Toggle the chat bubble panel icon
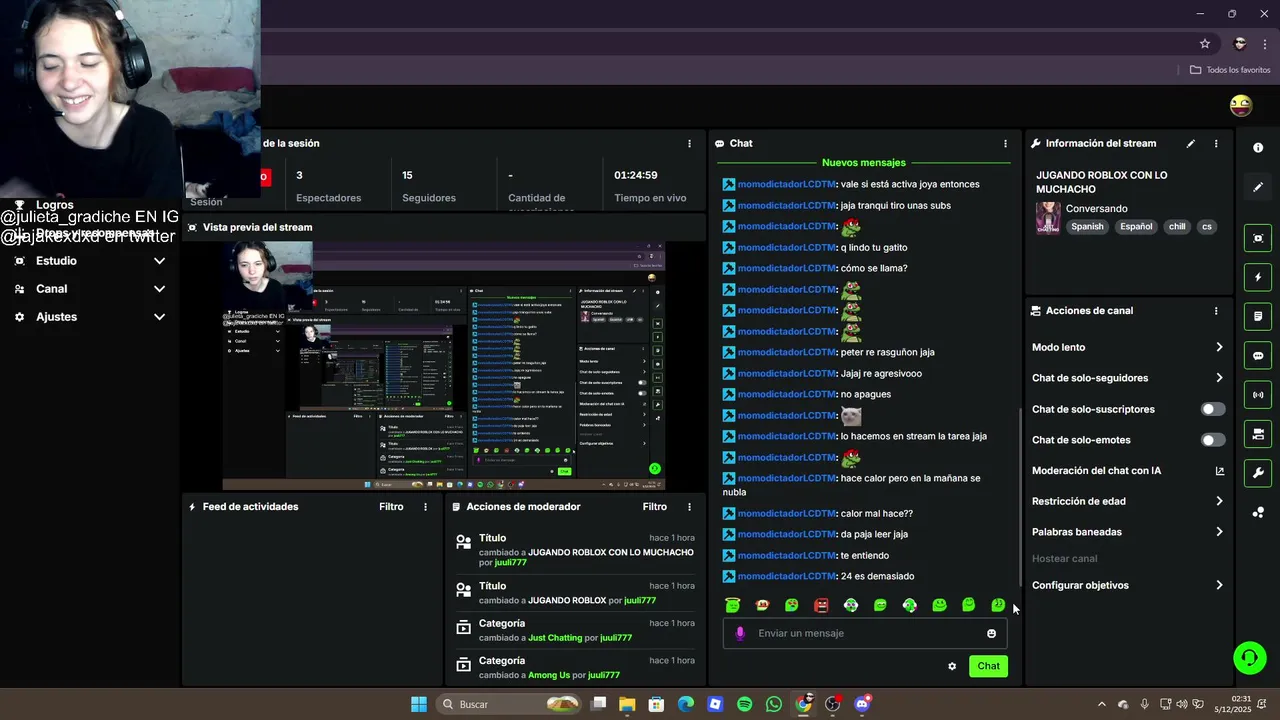Image resolution: width=1280 pixels, height=720 pixels. tap(1258, 355)
